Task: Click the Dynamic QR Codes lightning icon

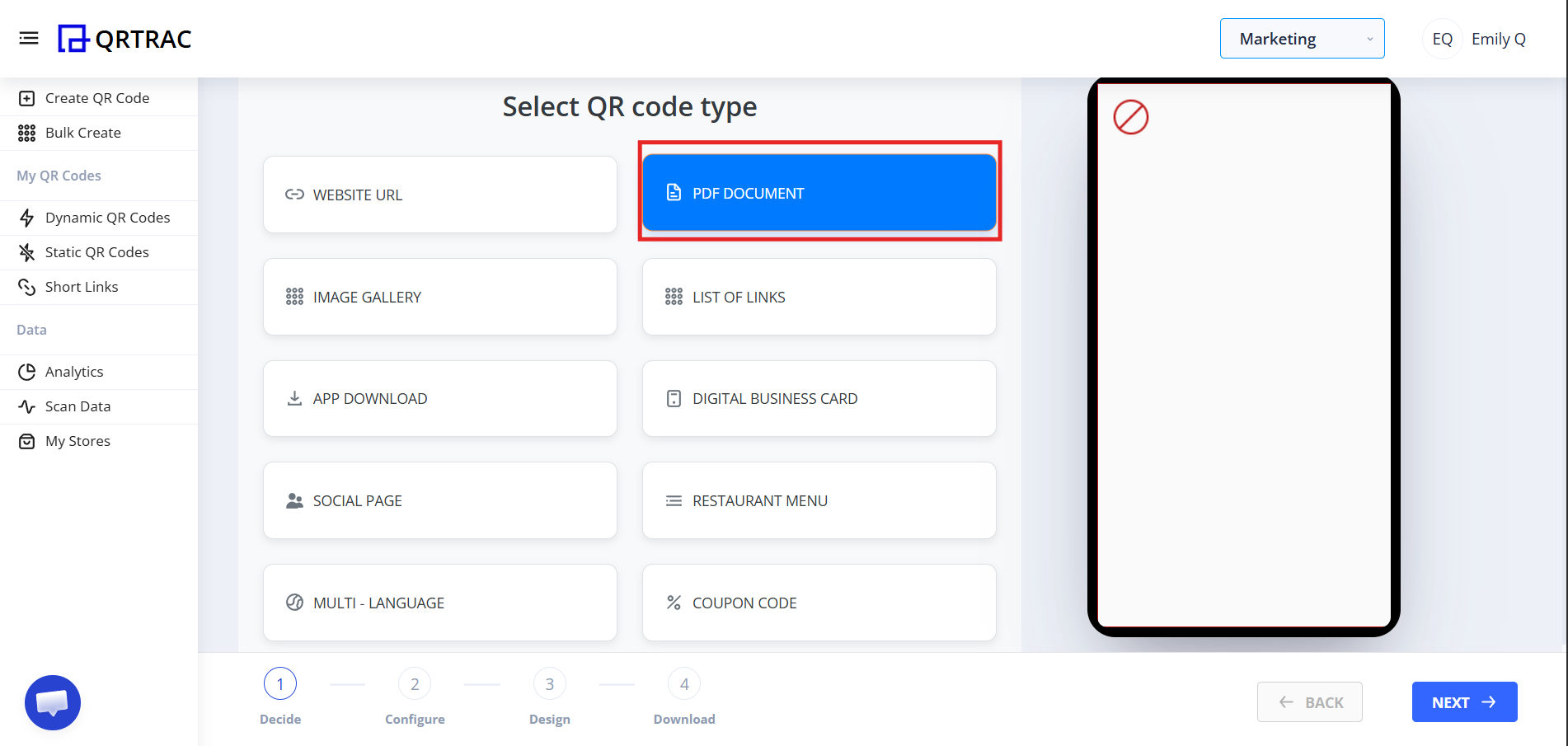Action: pyautogui.click(x=27, y=217)
